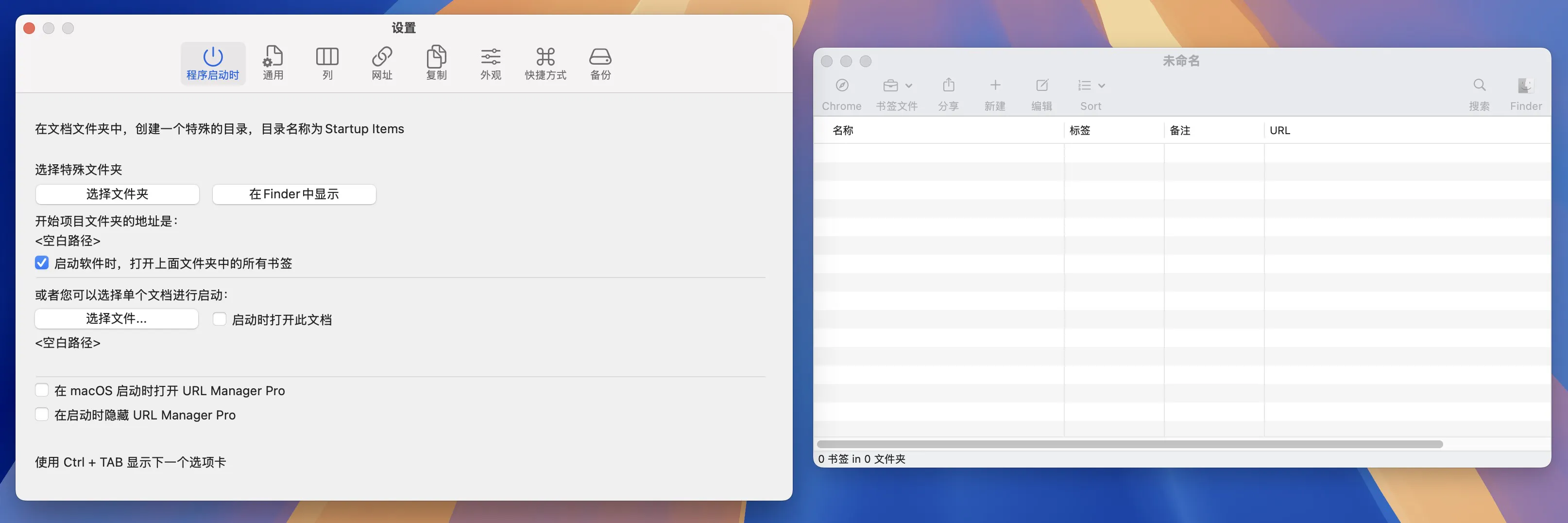Viewport: 1568px width, 523px height.
Task: Open the 程序启动时 settings tab
Action: (x=212, y=63)
